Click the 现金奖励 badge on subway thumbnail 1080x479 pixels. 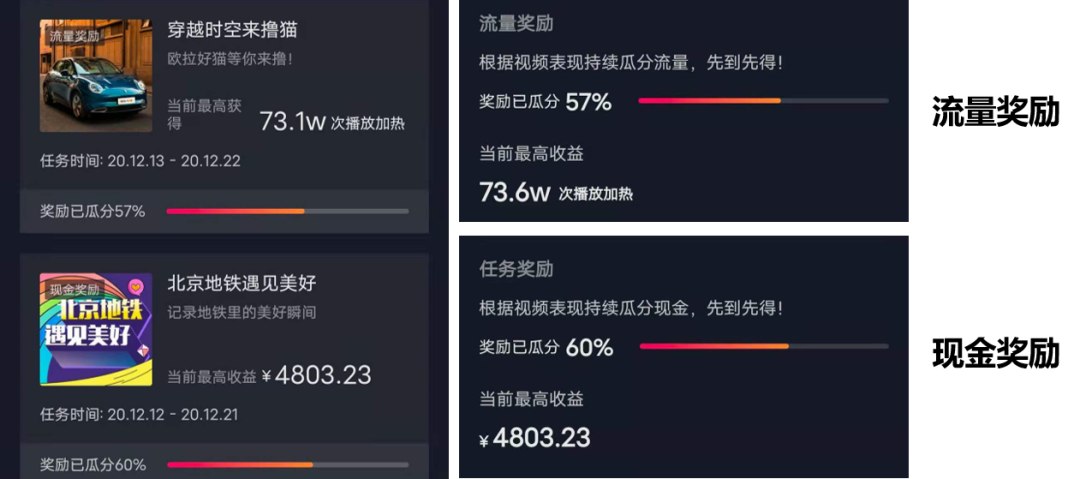click(74, 289)
